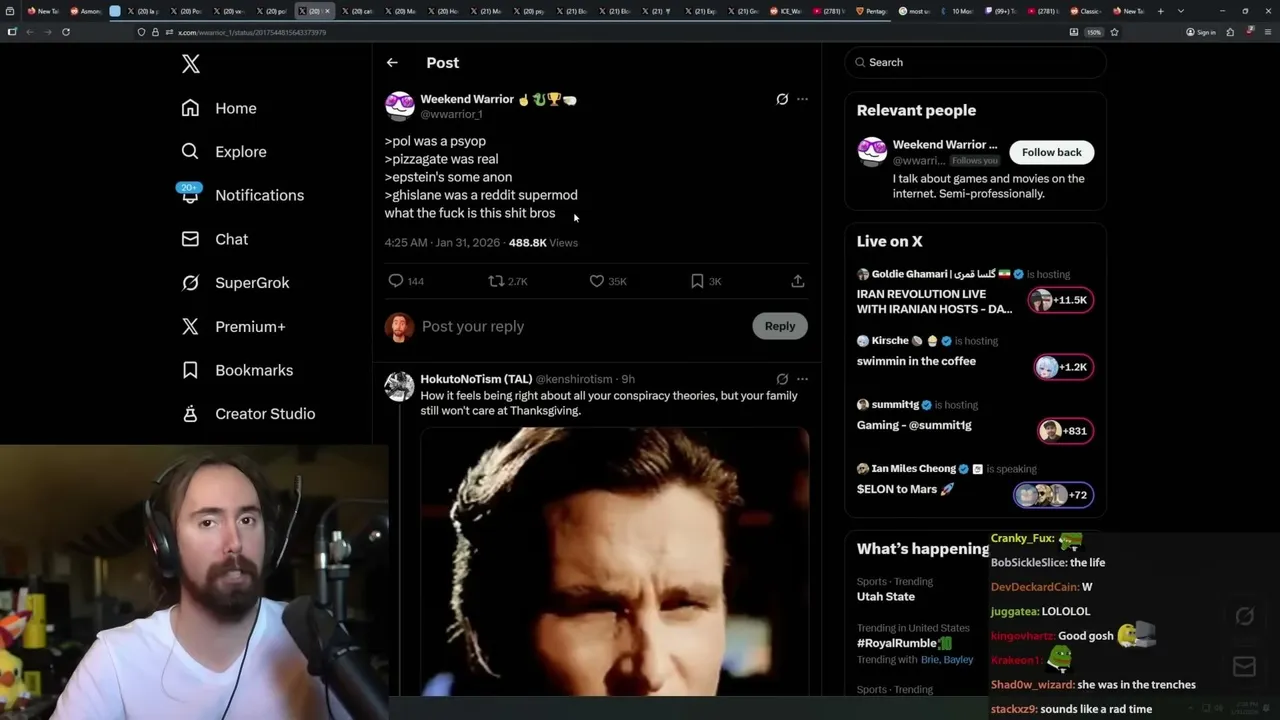Bookmark this page with the star icon
1280x720 pixels.
[x=1114, y=32]
